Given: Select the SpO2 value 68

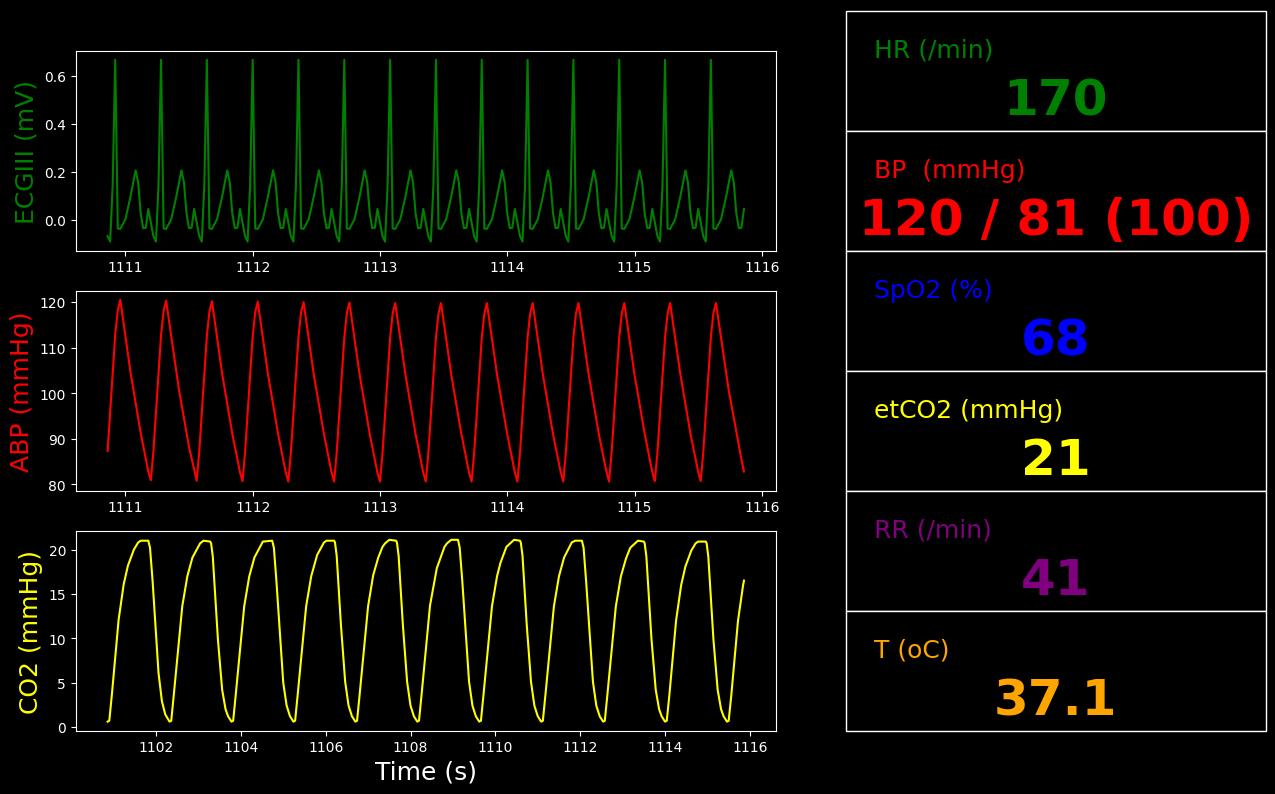Looking at the screenshot, I should (1055, 340).
